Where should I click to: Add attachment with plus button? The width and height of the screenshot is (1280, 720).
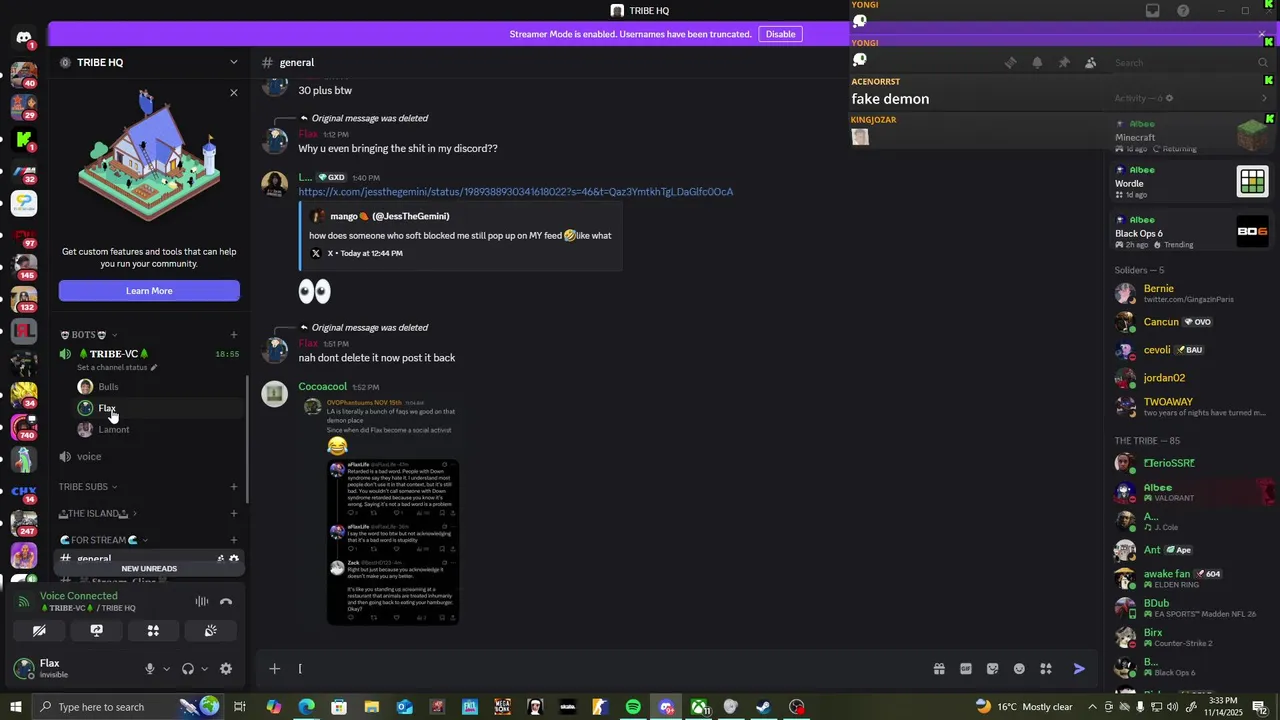click(x=274, y=669)
